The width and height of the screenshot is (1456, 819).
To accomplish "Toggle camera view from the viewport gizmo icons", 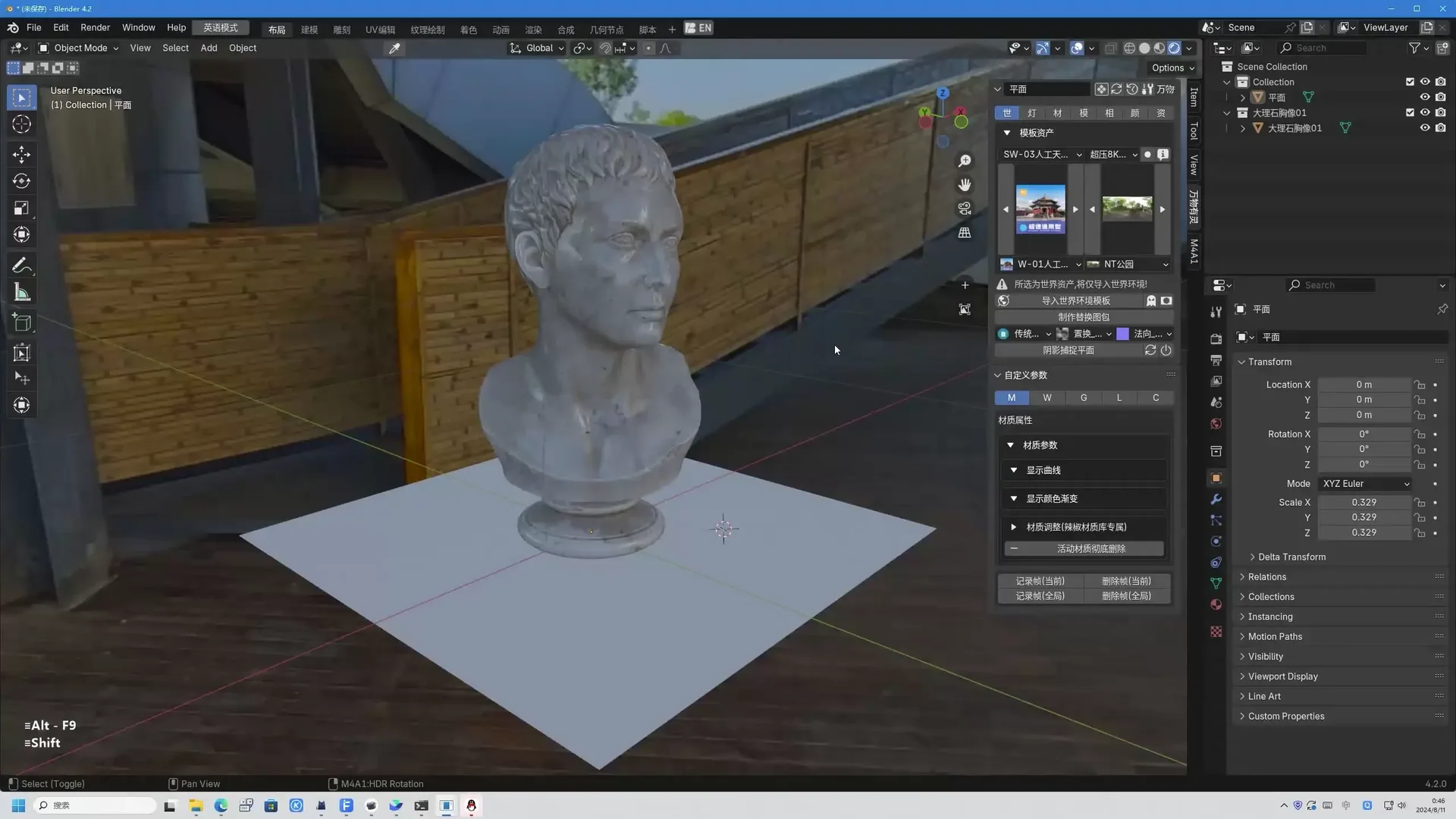I will [x=964, y=208].
